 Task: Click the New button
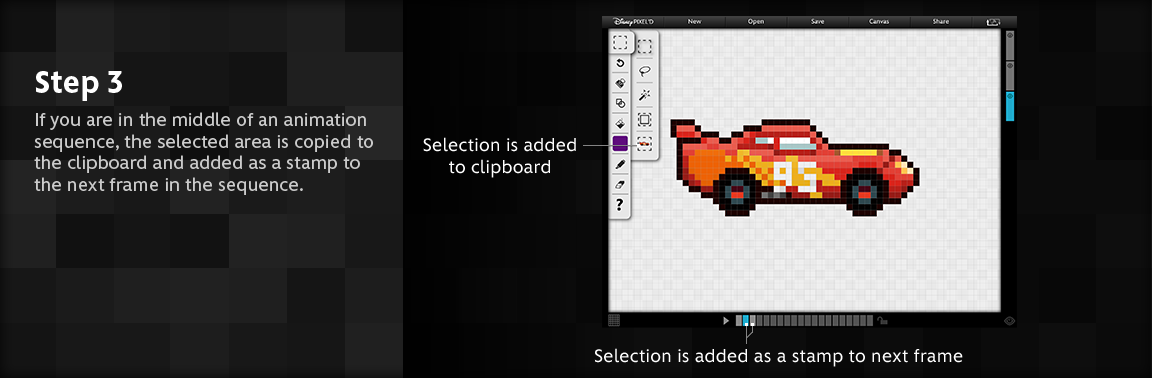point(694,21)
